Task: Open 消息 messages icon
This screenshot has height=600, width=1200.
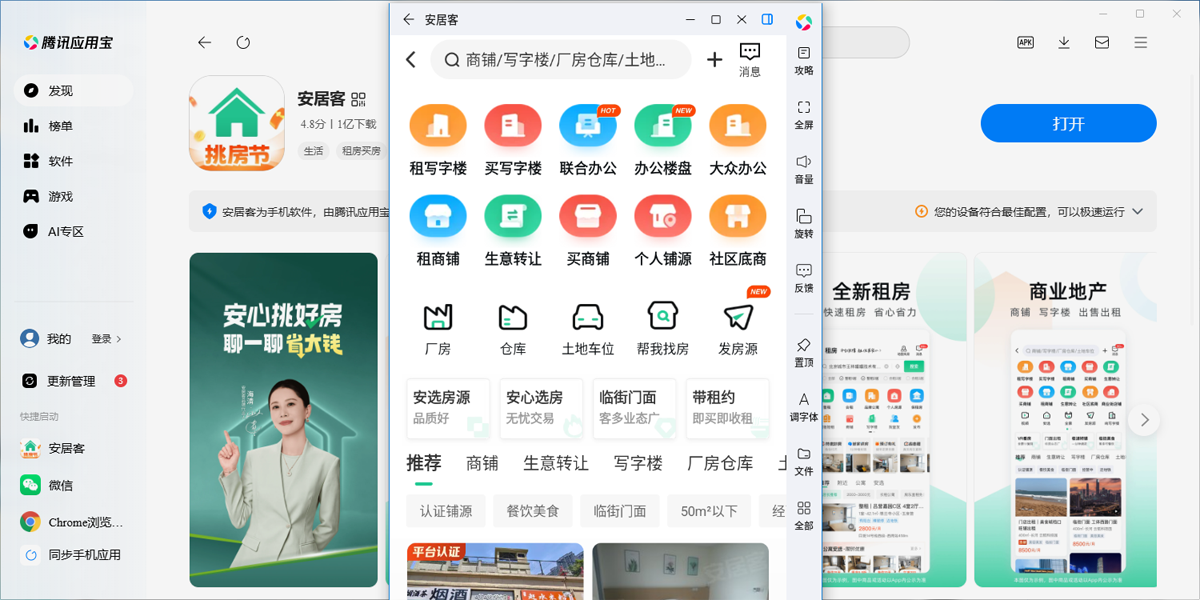Action: pos(750,60)
